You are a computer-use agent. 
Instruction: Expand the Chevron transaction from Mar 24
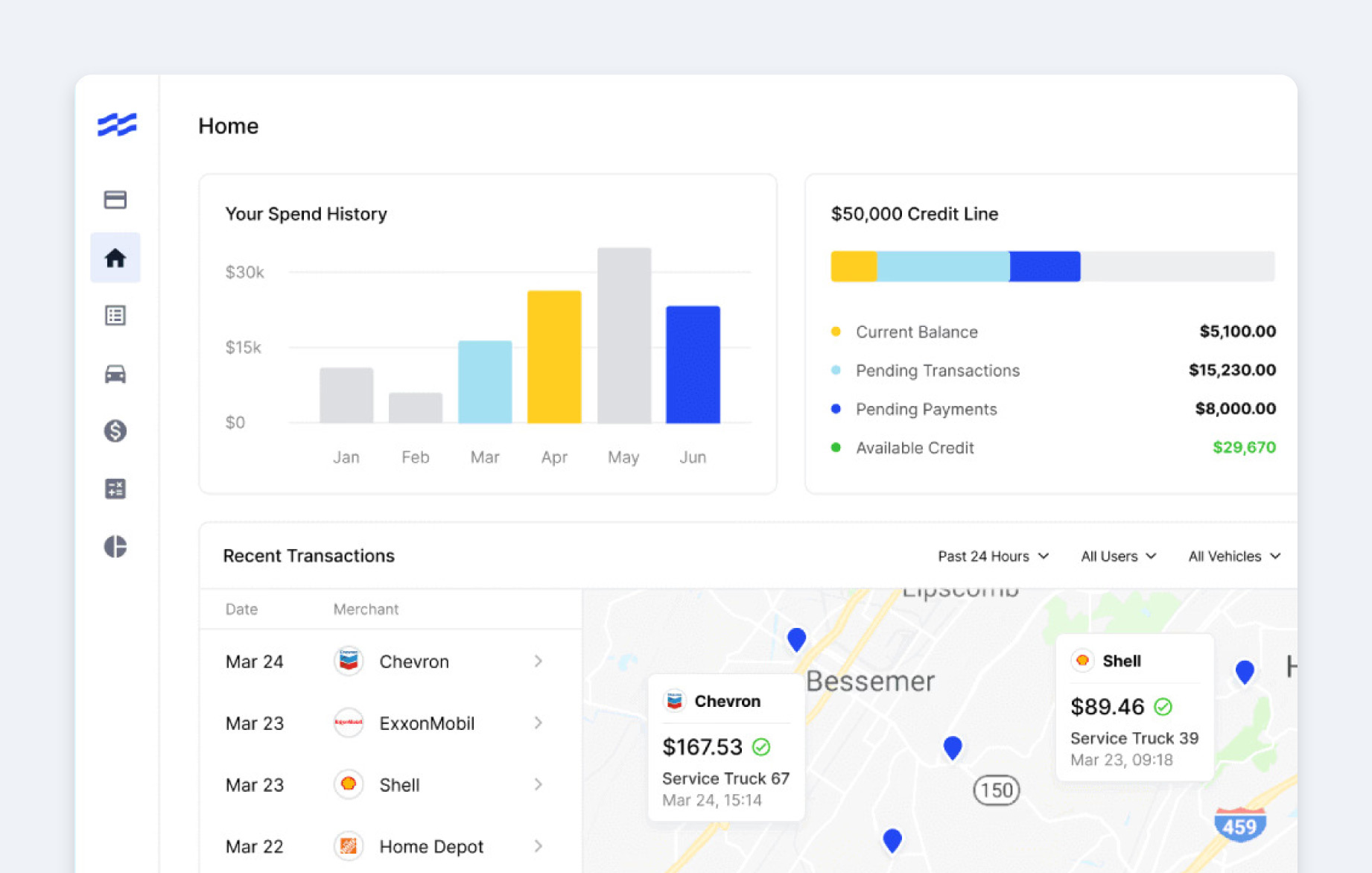(x=539, y=661)
